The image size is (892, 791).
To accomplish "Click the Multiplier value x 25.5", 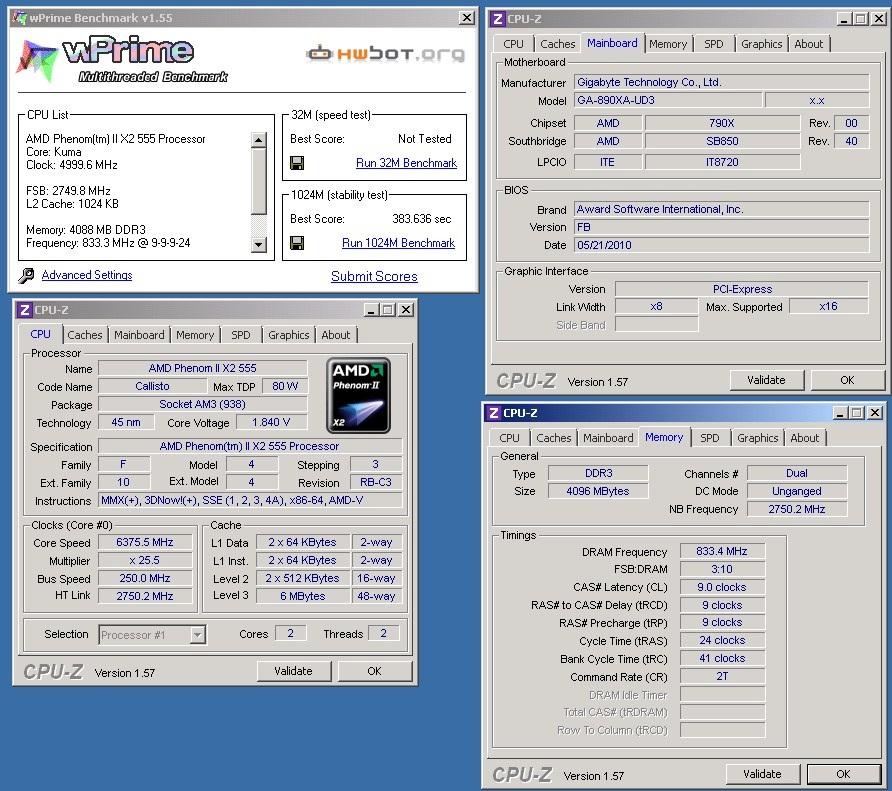I will 145,561.
